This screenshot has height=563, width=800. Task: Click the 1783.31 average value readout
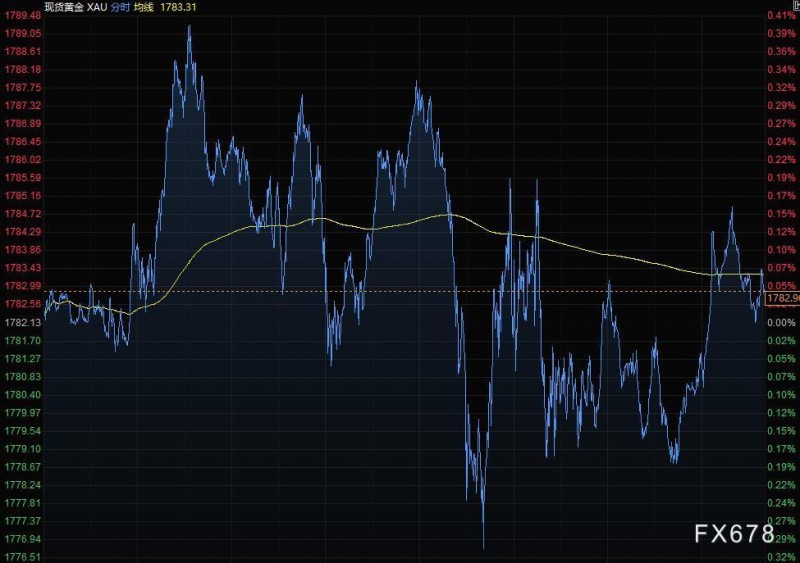[178, 7]
